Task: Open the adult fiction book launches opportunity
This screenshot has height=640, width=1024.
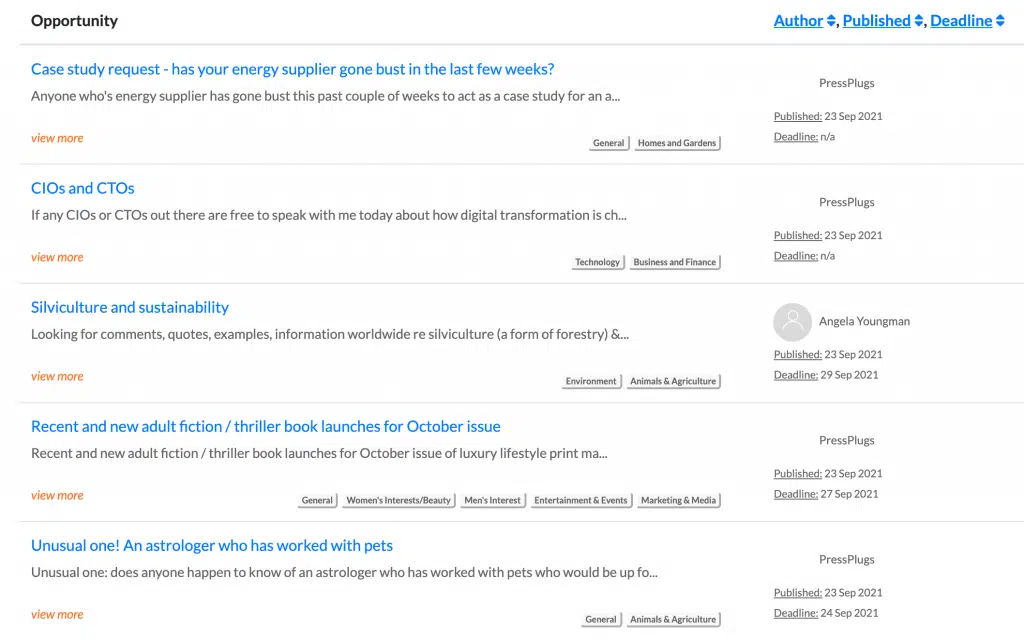Action: (265, 426)
